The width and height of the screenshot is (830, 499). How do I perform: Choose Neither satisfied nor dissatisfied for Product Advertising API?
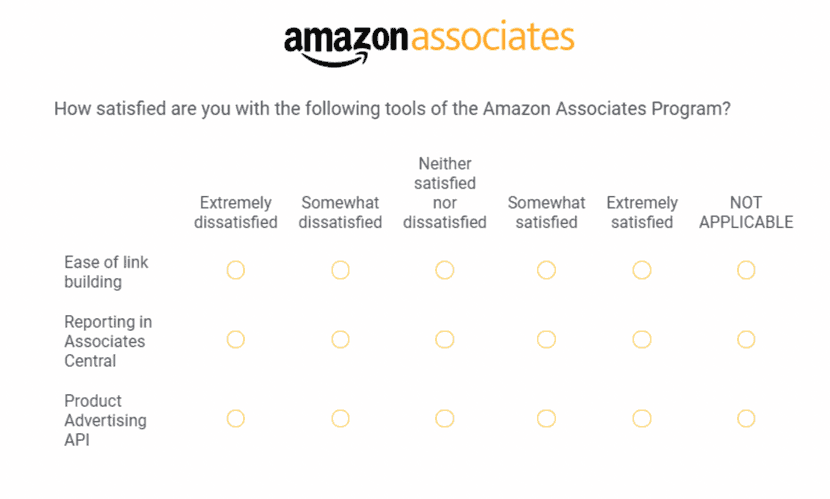(x=445, y=418)
